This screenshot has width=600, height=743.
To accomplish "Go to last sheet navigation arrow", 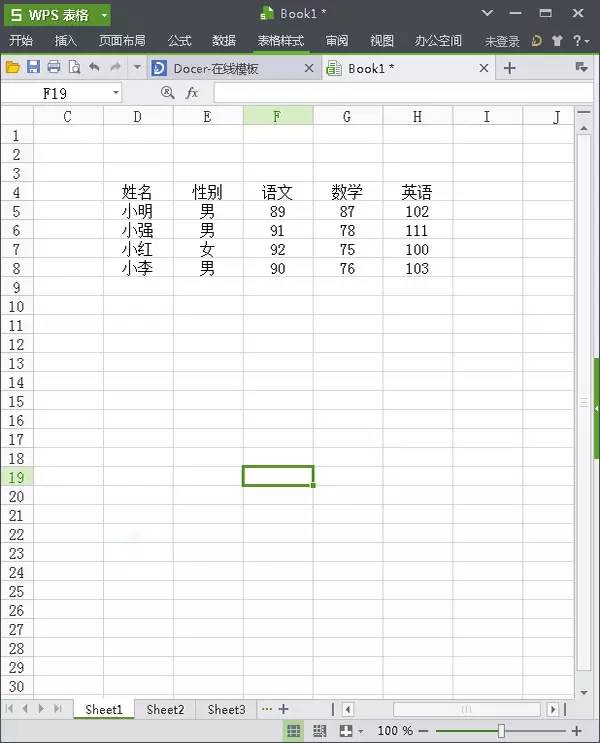I will point(58,708).
